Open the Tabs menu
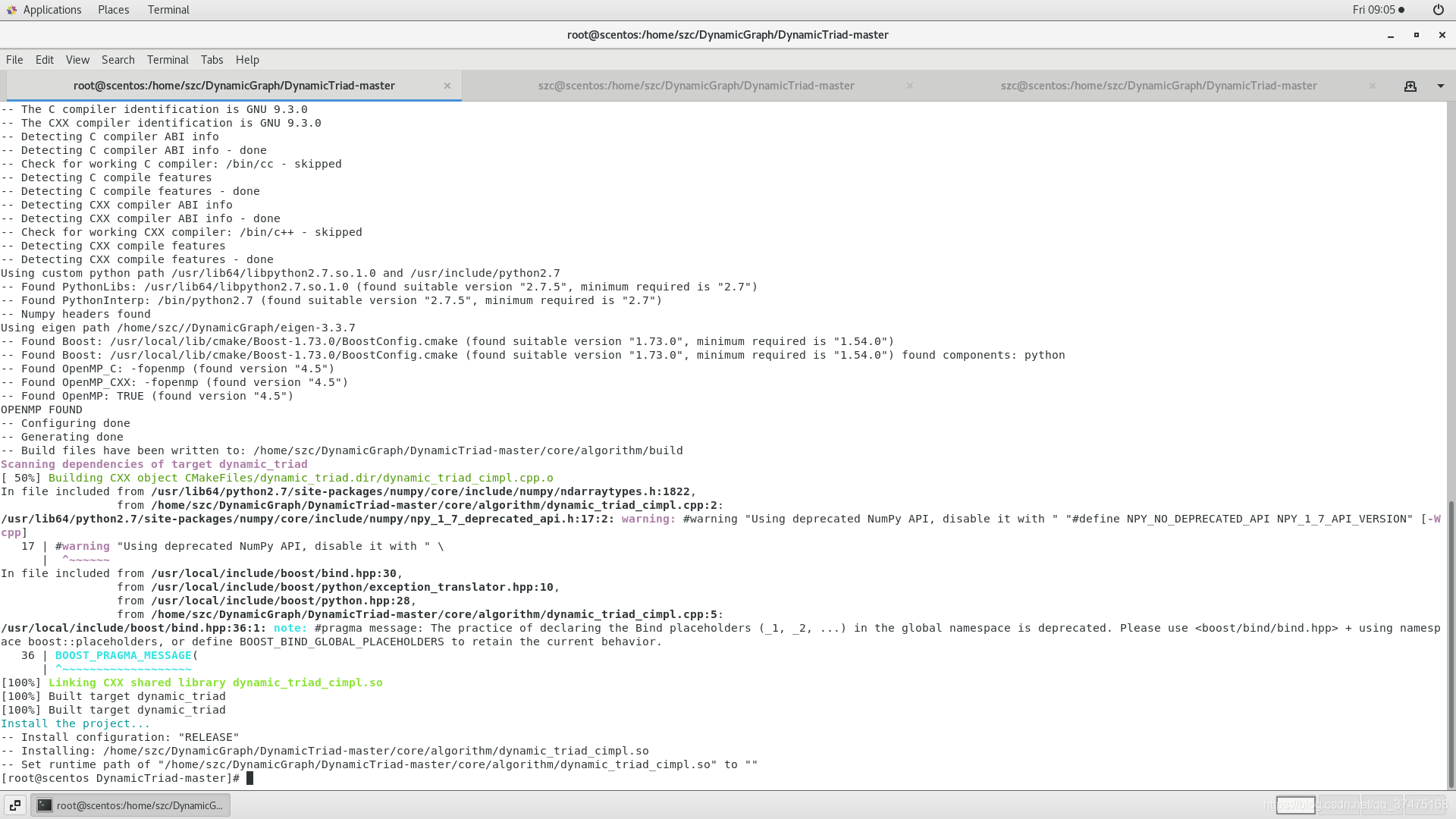This screenshot has height=819, width=1456. (212, 60)
